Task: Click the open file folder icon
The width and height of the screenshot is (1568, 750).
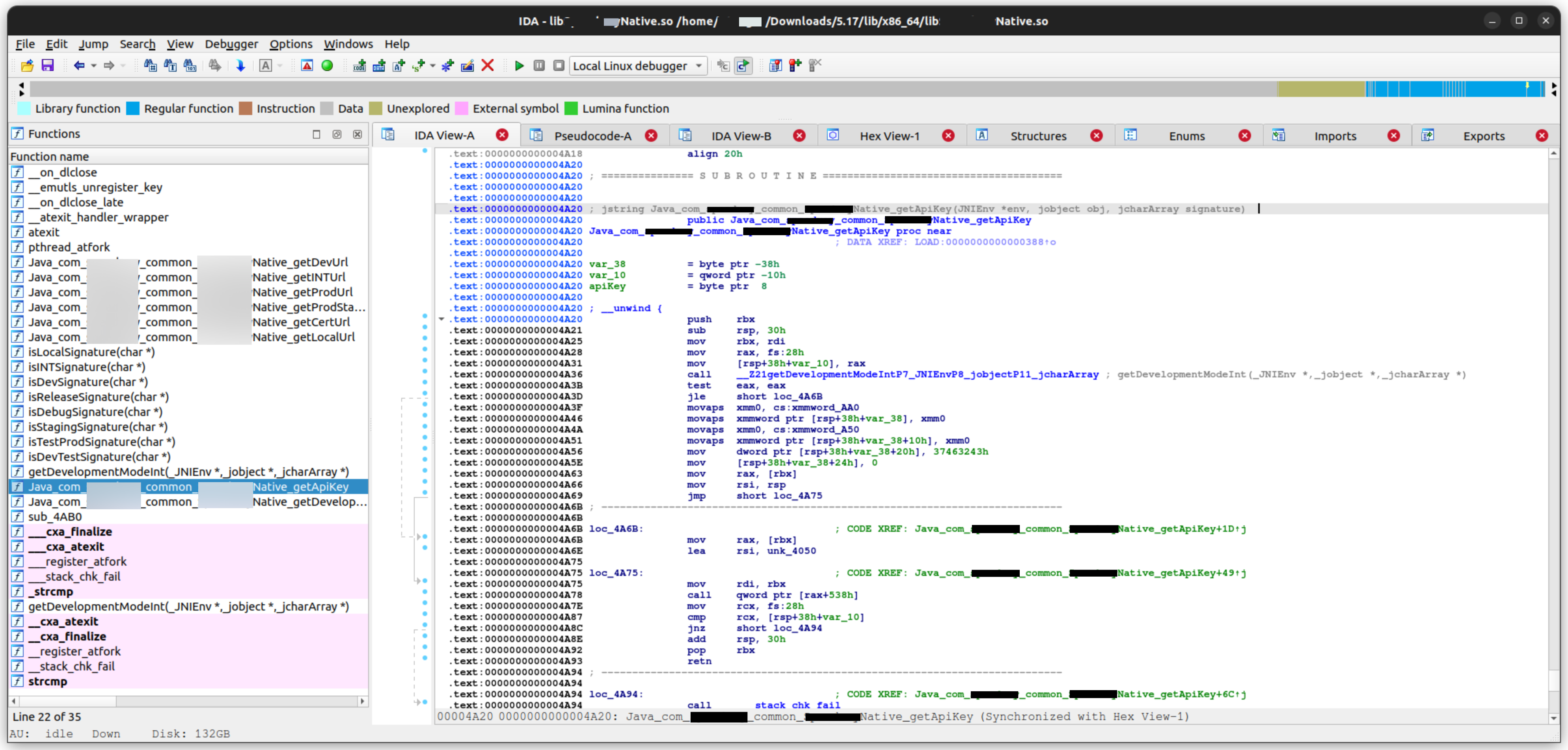Action: pos(27,66)
